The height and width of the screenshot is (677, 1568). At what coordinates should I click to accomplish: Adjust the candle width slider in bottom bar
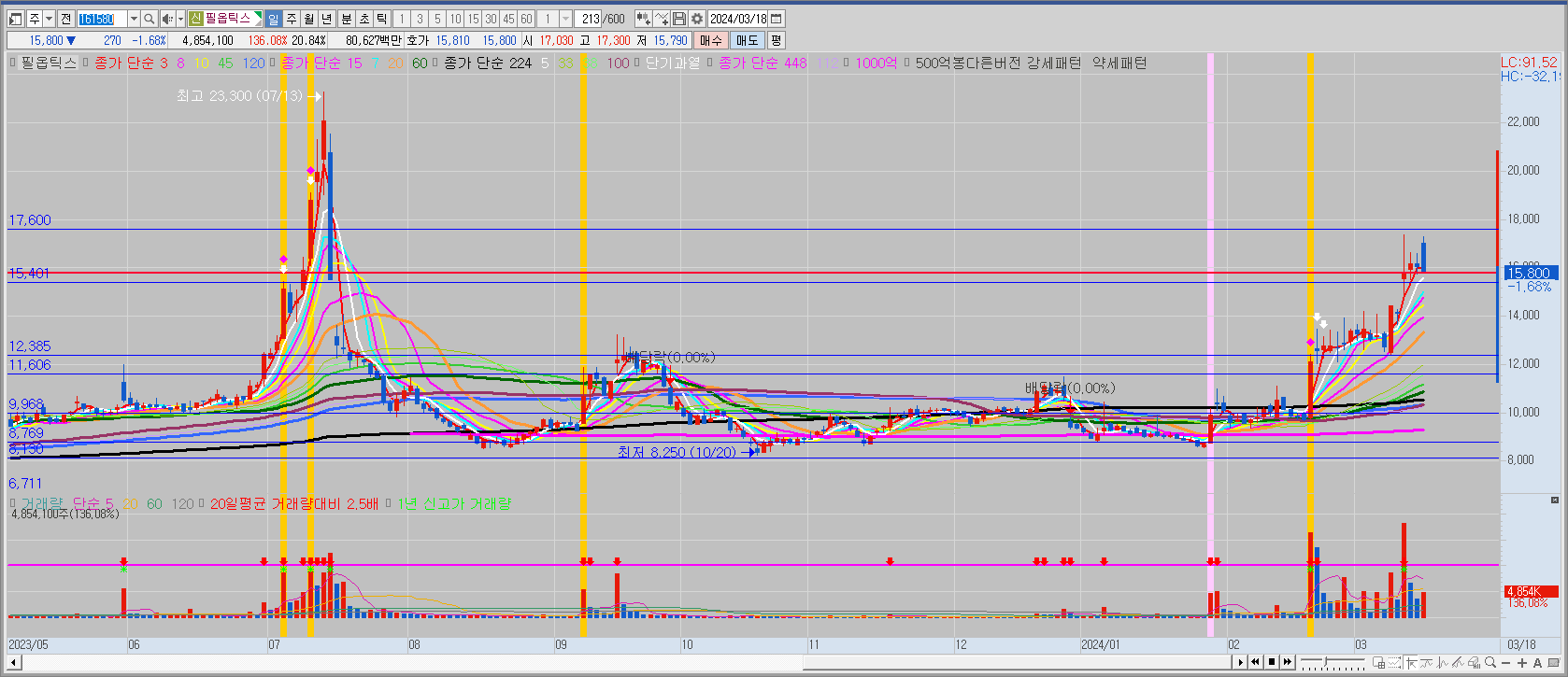point(1333,662)
